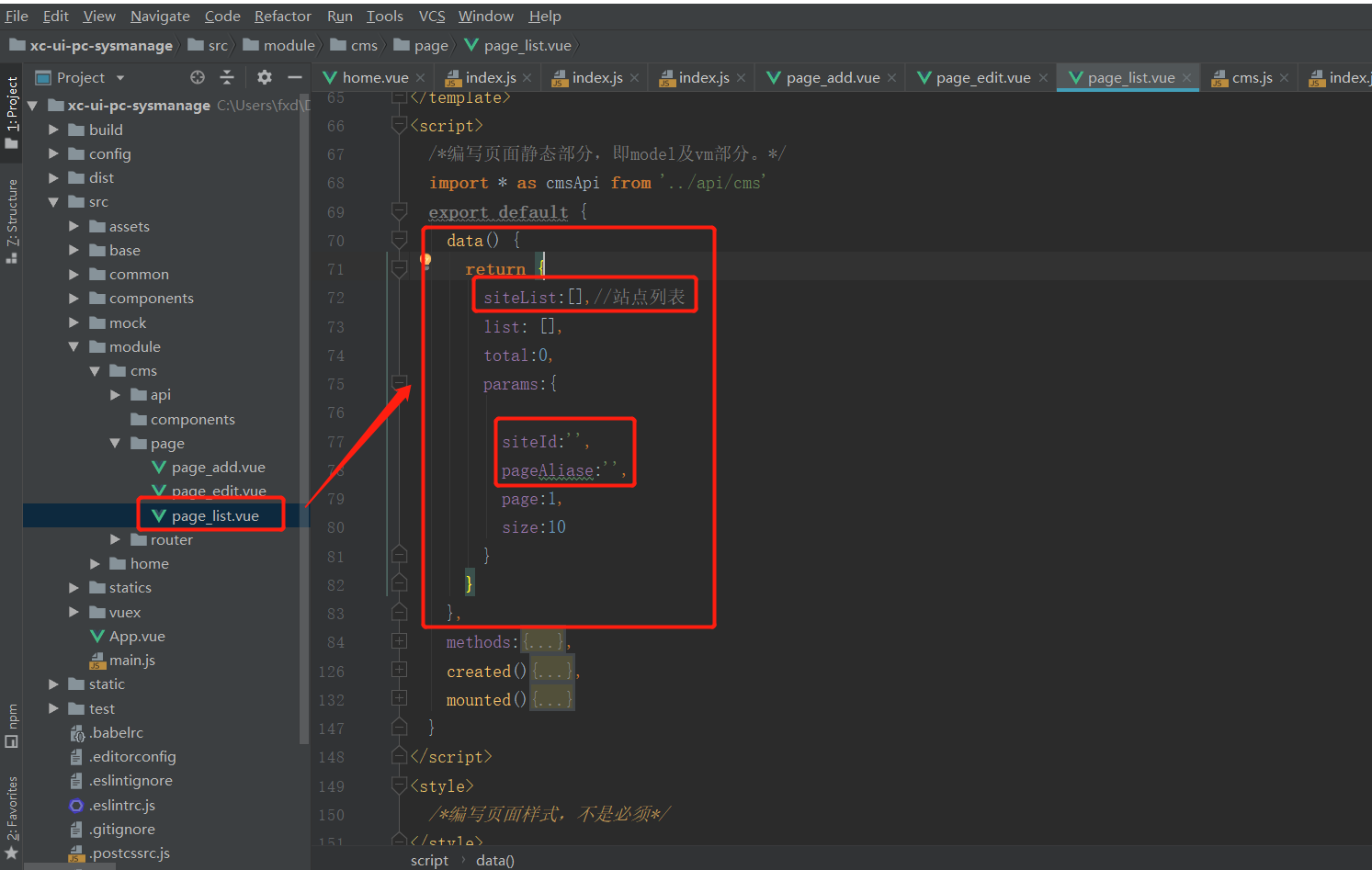
Task: Expand the dist folder
Action: 53,177
